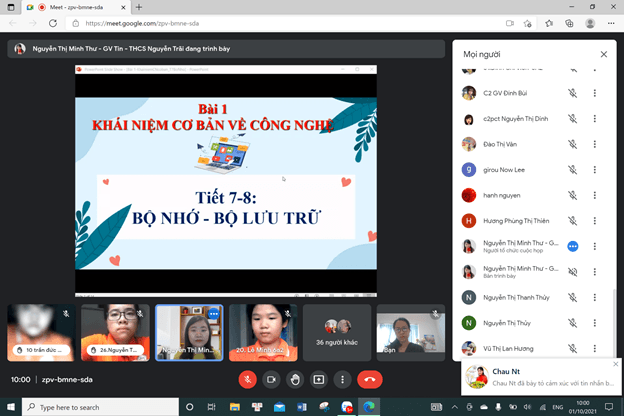Refresh the Meet page
Viewport: 624px width, 416px height.
tap(53, 23)
